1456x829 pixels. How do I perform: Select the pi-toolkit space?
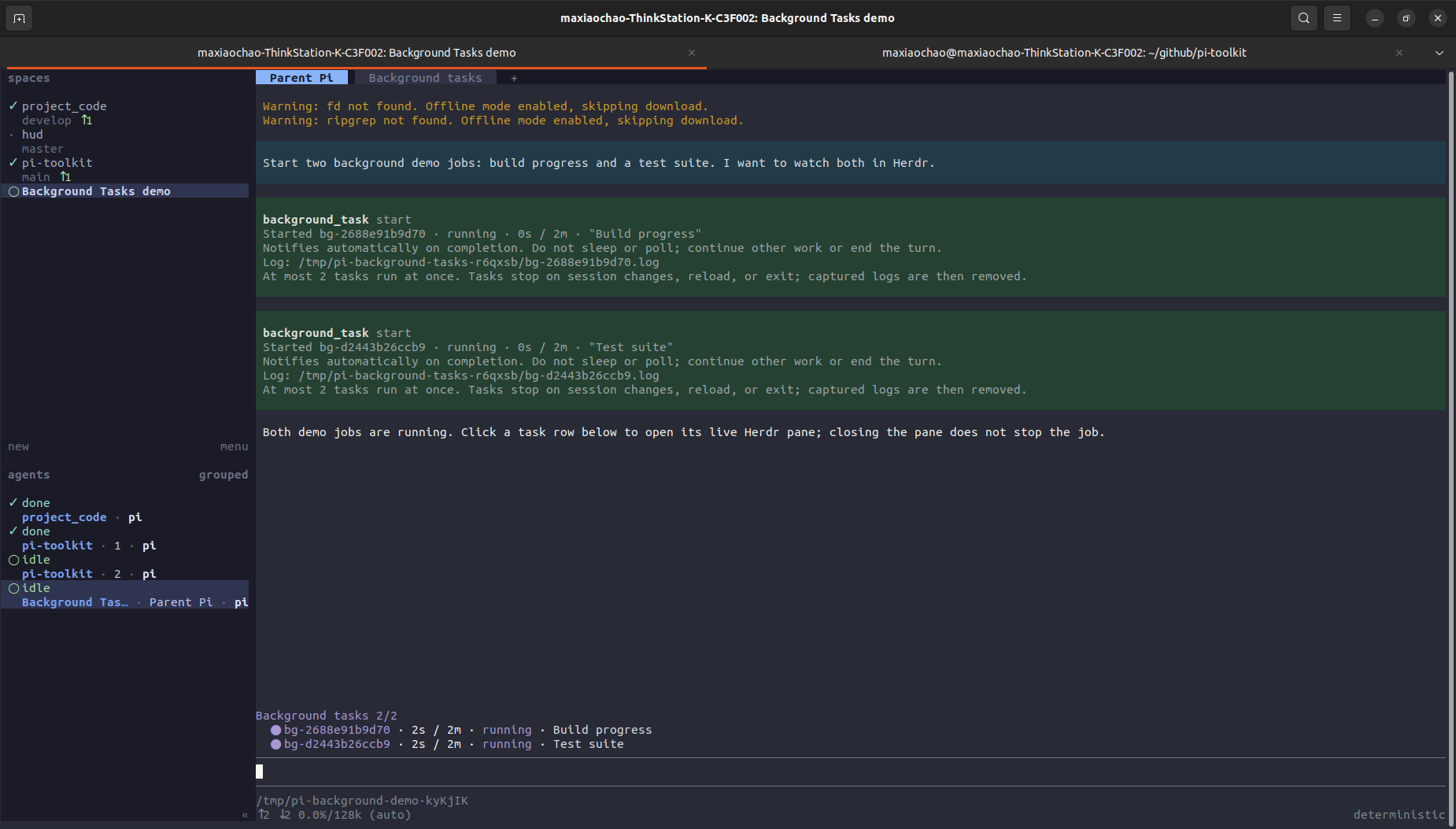pos(57,163)
